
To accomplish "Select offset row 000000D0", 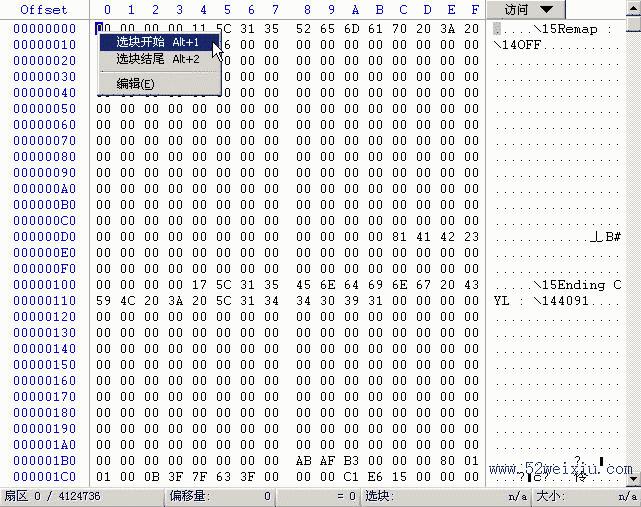I will 44,237.
